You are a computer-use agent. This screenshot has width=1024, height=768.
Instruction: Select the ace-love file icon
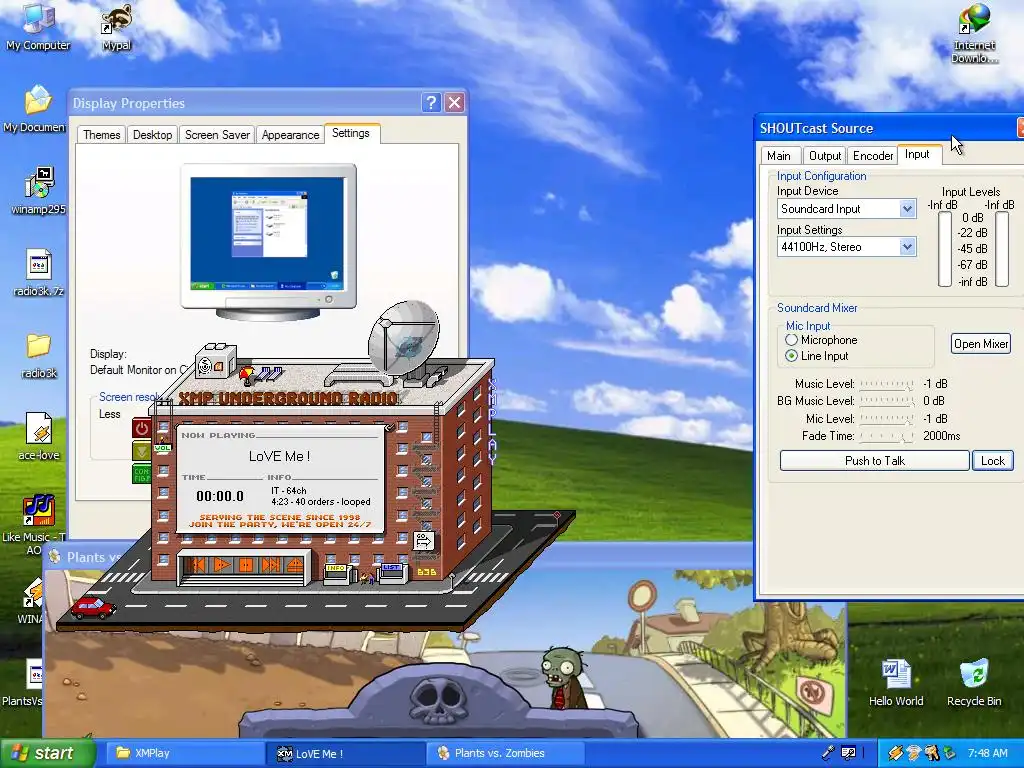click(x=39, y=436)
